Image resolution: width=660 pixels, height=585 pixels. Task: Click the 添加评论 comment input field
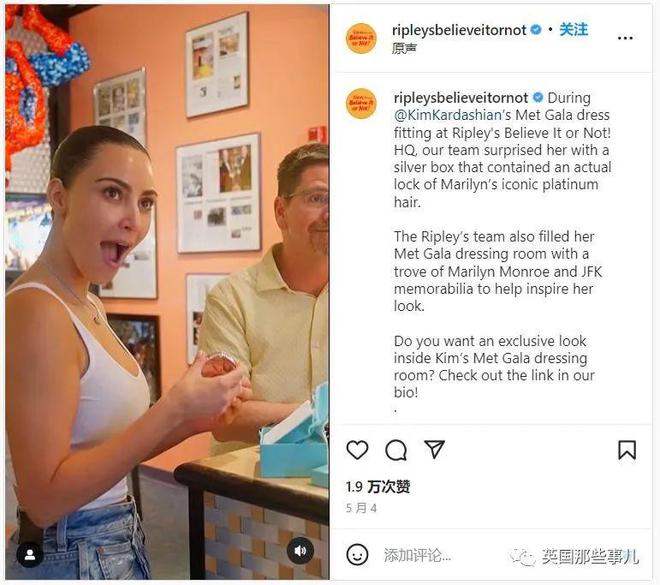[x=442, y=555]
